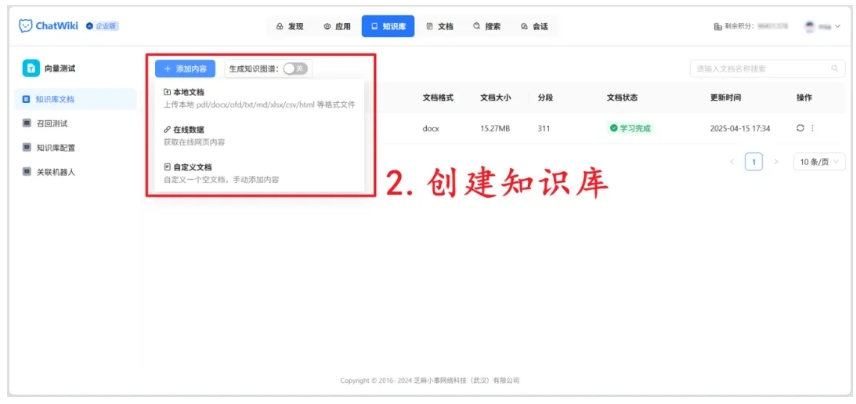Click the docx format cell

point(431,129)
